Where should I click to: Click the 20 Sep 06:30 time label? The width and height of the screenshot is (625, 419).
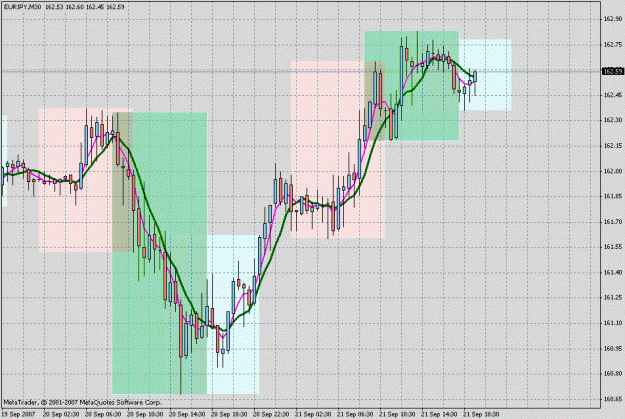(x=103, y=414)
